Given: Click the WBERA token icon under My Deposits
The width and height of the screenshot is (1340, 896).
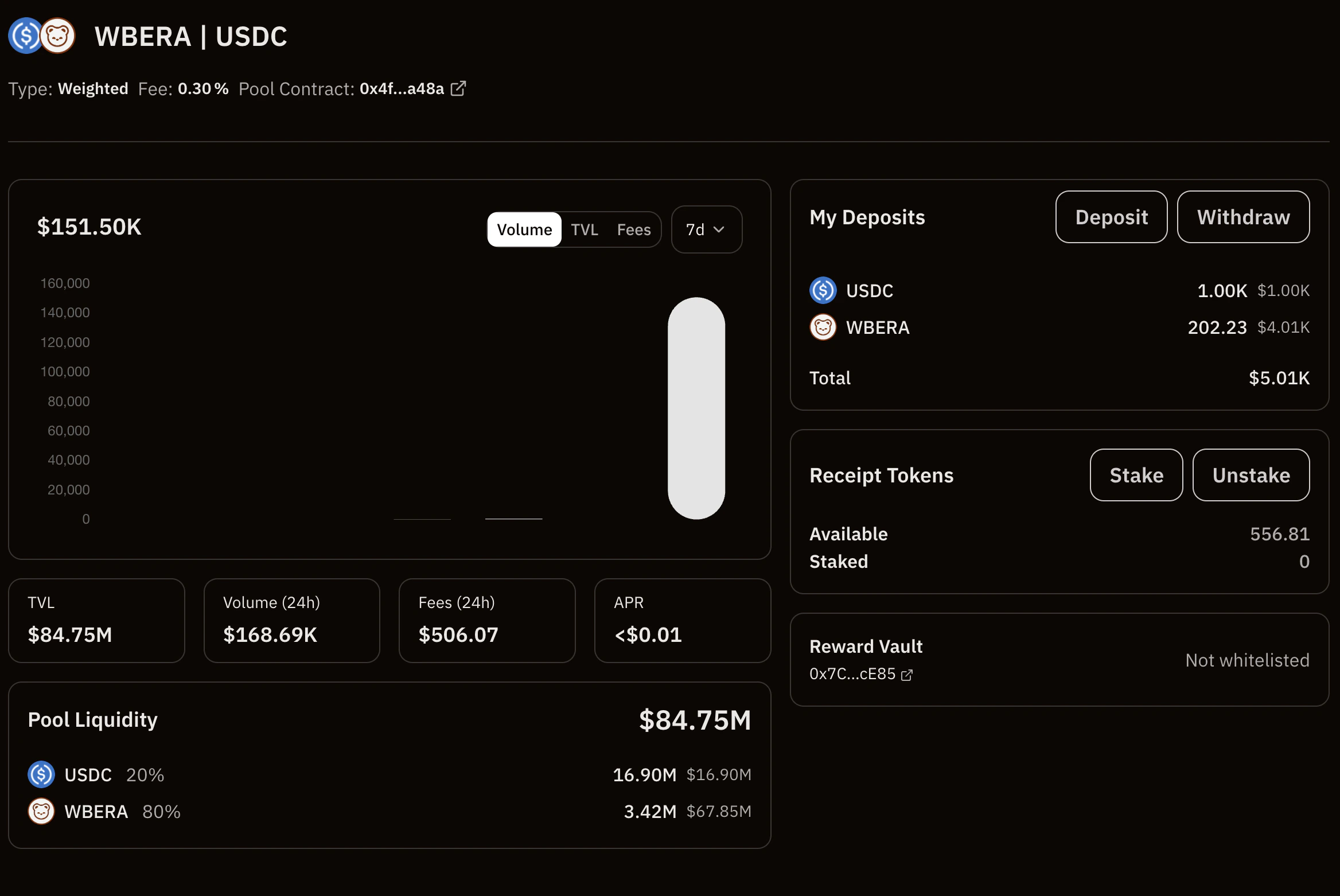Looking at the screenshot, I should tap(823, 328).
